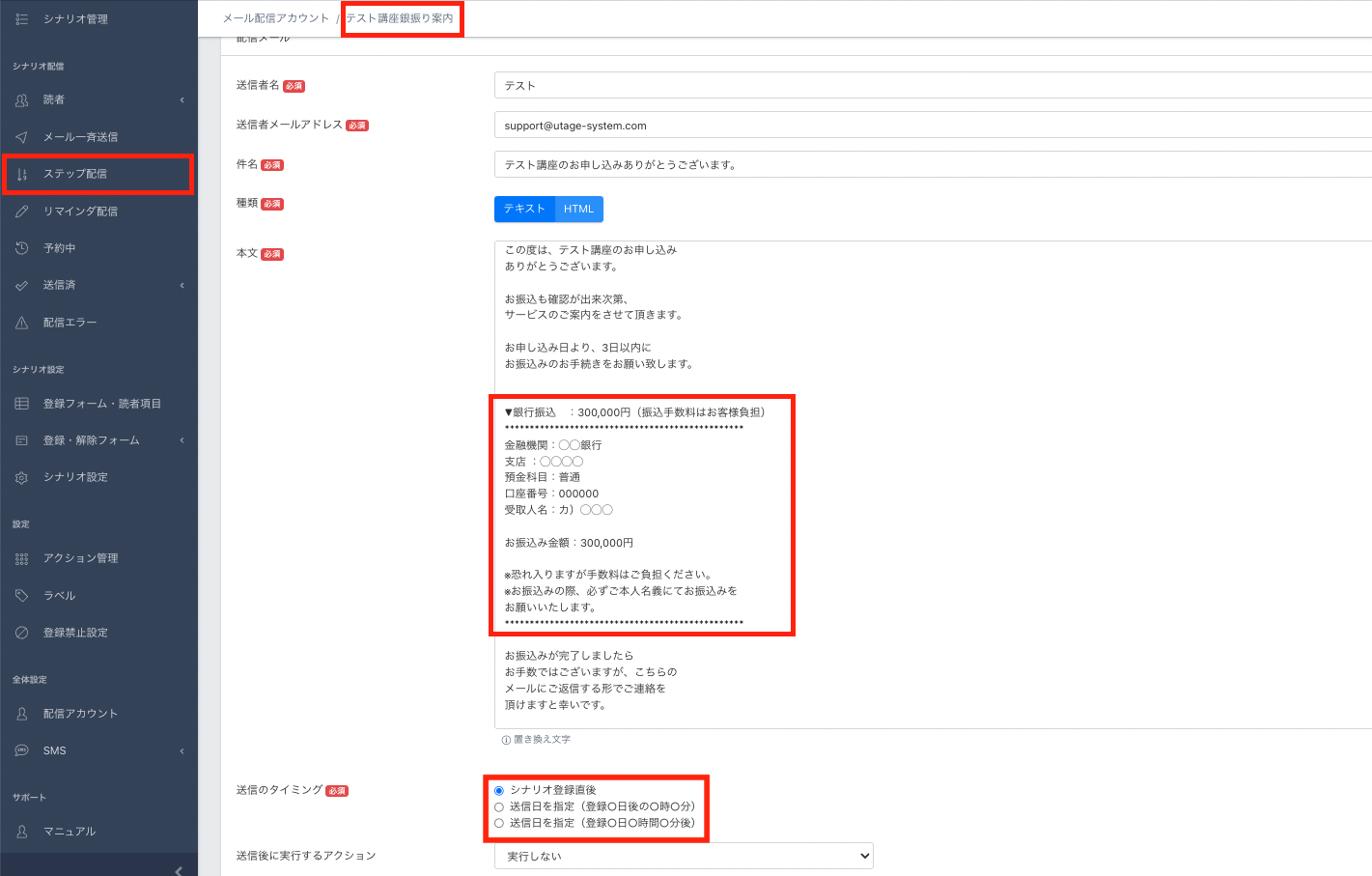This screenshot has height=876, width=1372.
Task: Open the 送信後に実行するアクション dropdown
Action: [684, 856]
